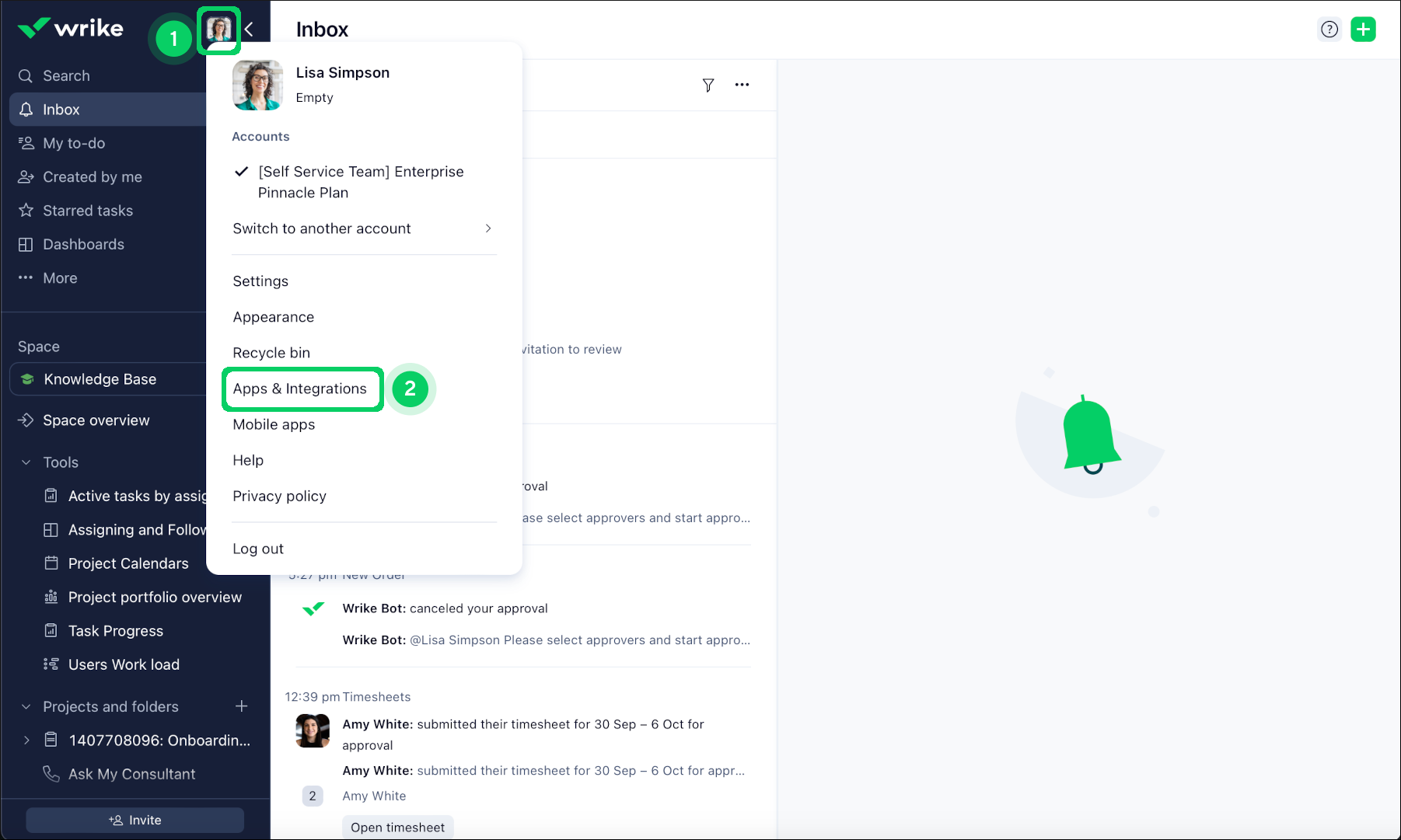The width and height of the screenshot is (1401, 840).
Task: Click the Invite button
Action: point(134,820)
